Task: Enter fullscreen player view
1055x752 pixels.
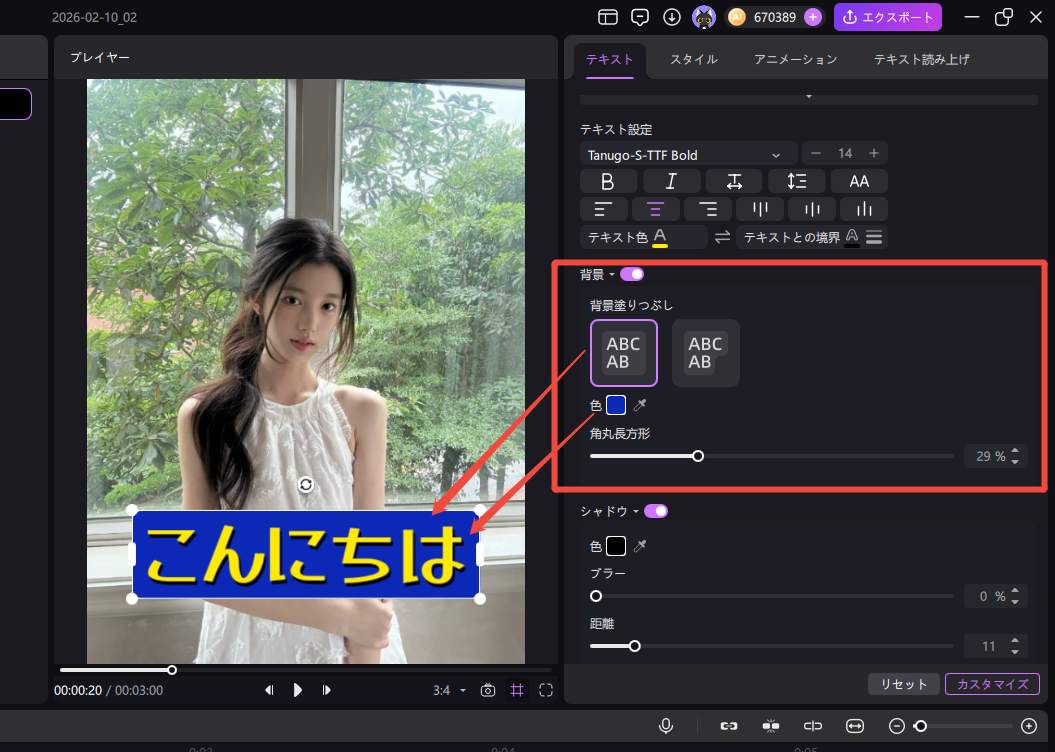Action: [x=546, y=690]
